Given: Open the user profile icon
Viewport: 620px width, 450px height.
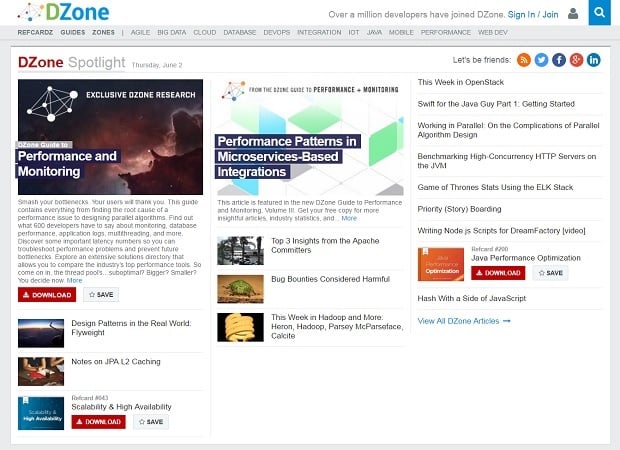Looking at the screenshot, I should (573, 14).
